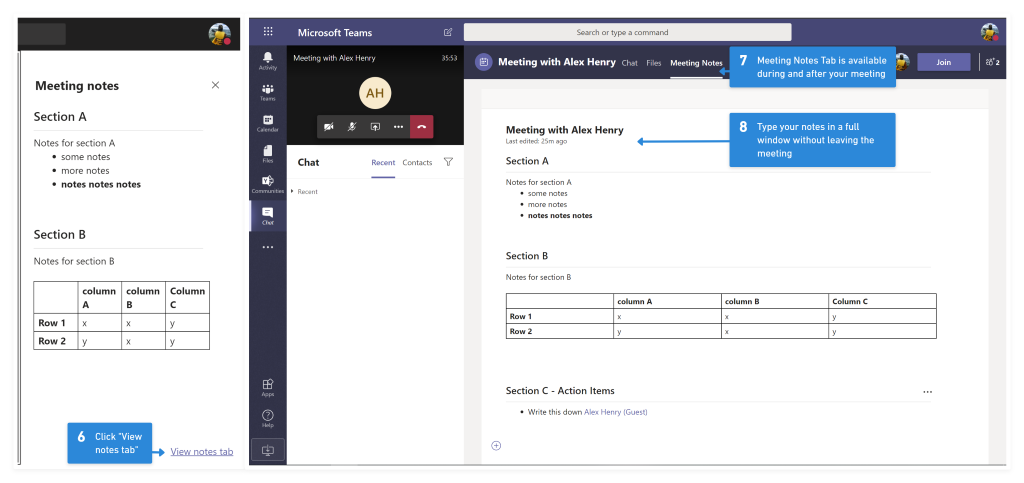Click 'more notes' bullet in side panel
Viewport: 1024px width, 483px height.
(85, 170)
